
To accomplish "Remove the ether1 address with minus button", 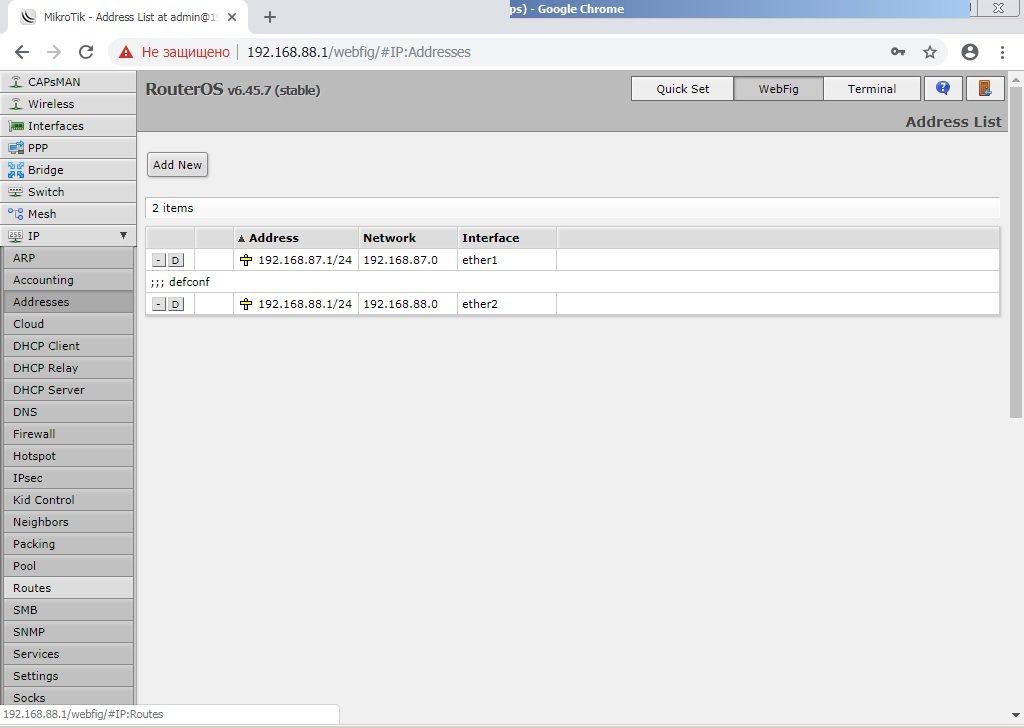I will [x=159, y=261].
